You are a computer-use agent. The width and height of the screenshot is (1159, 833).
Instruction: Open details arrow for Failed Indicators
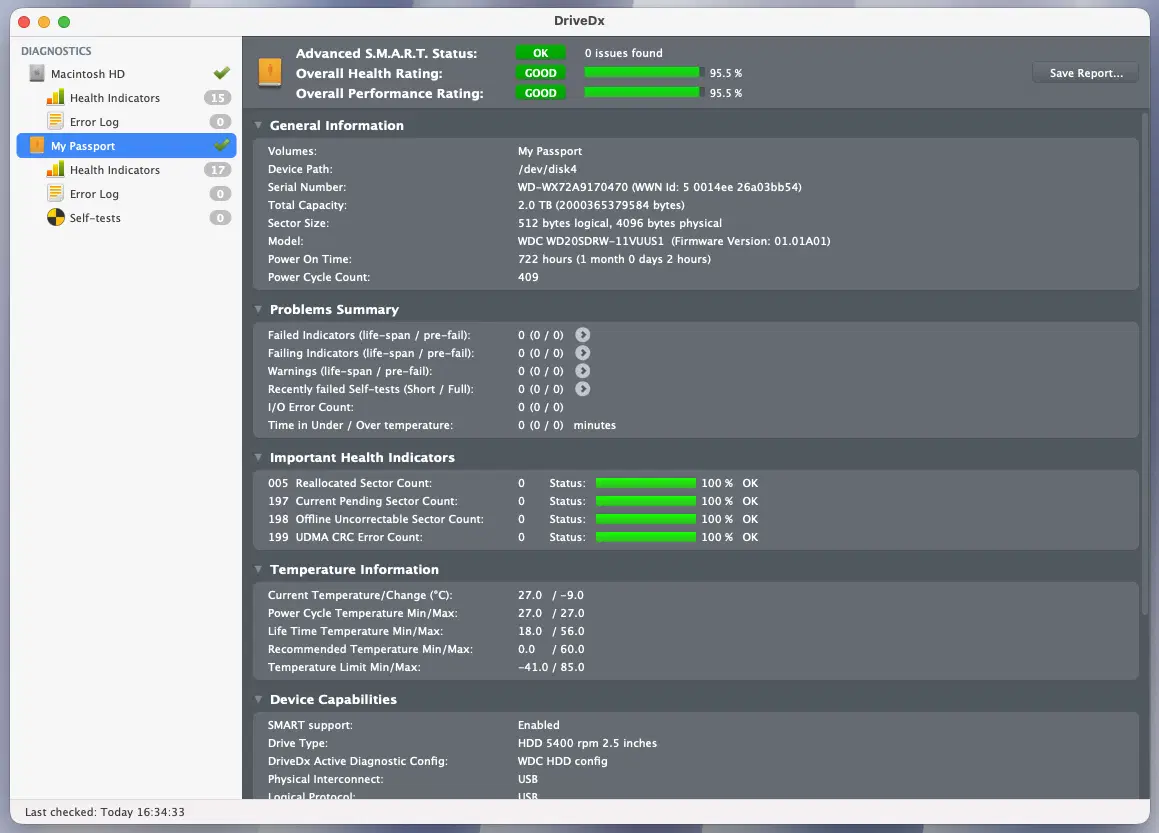(582, 335)
